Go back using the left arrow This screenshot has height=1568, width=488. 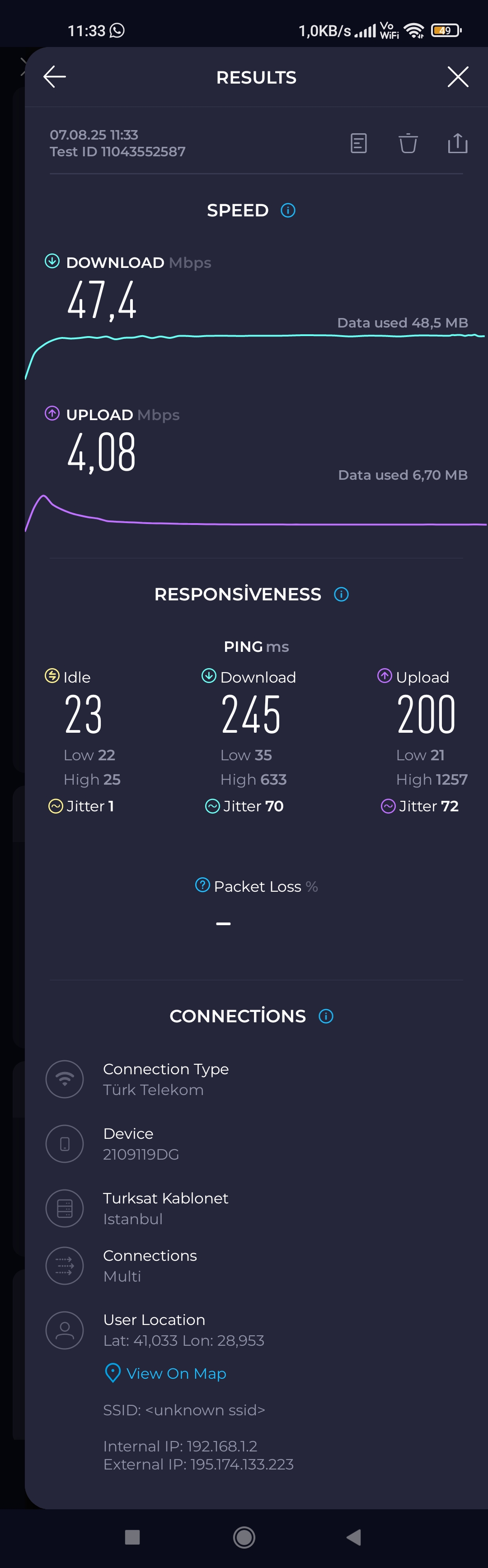click(x=55, y=77)
